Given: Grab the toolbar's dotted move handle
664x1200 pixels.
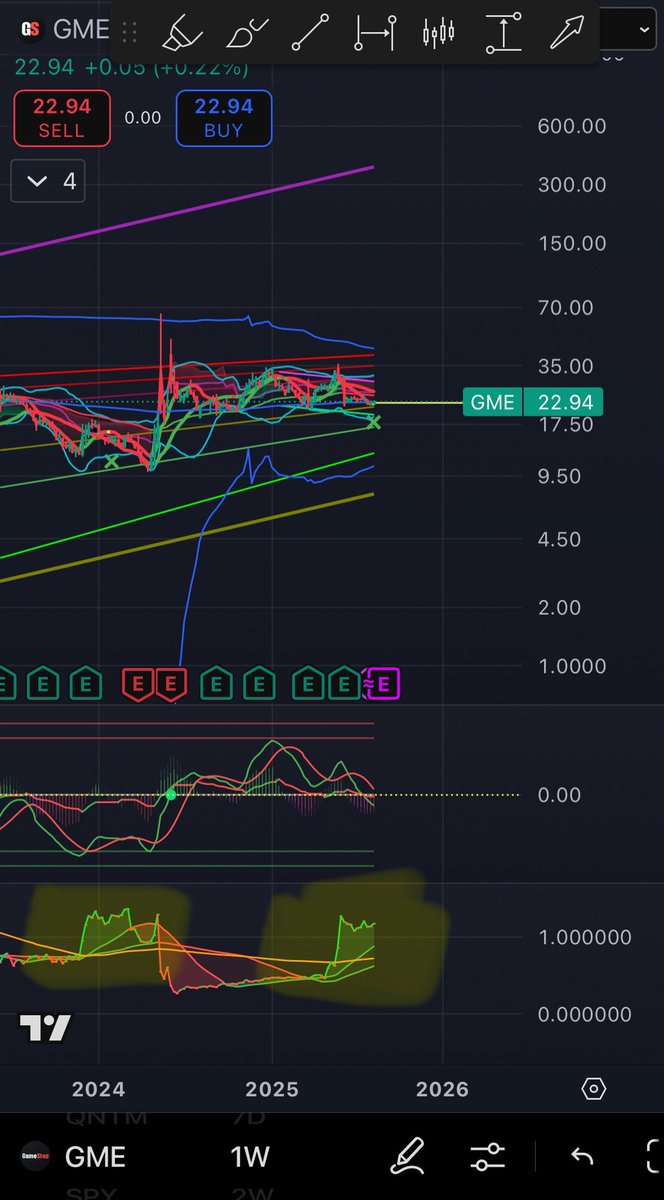Looking at the screenshot, I should click(129, 33).
